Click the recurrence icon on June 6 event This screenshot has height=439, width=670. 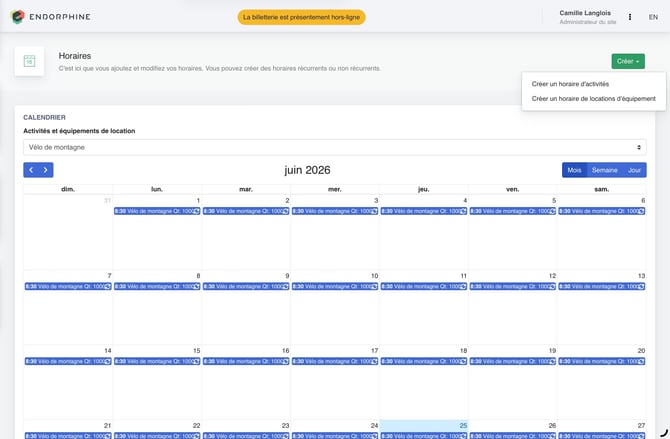pyautogui.click(x=641, y=211)
